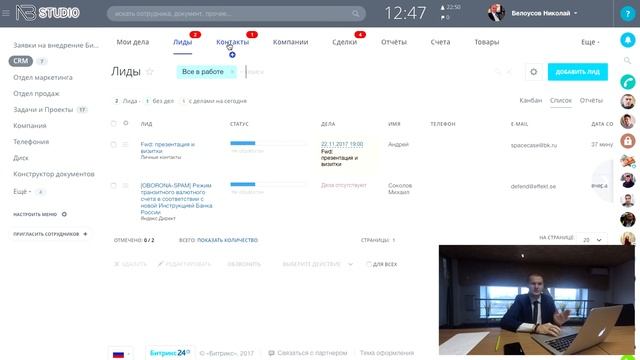This screenshot has height=360, width=640.
Task: Open the Компании tab
Action: pos(290,42)
